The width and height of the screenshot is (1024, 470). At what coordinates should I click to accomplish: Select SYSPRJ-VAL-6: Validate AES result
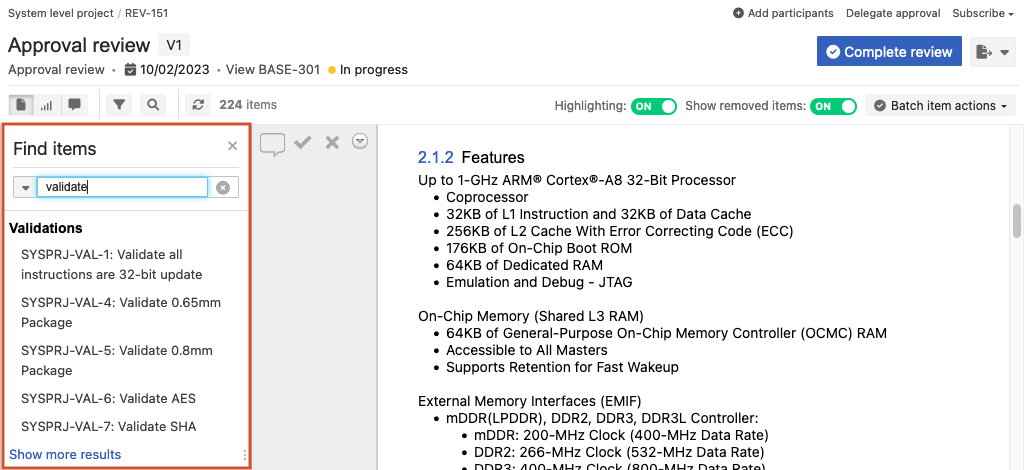[108, 398]
